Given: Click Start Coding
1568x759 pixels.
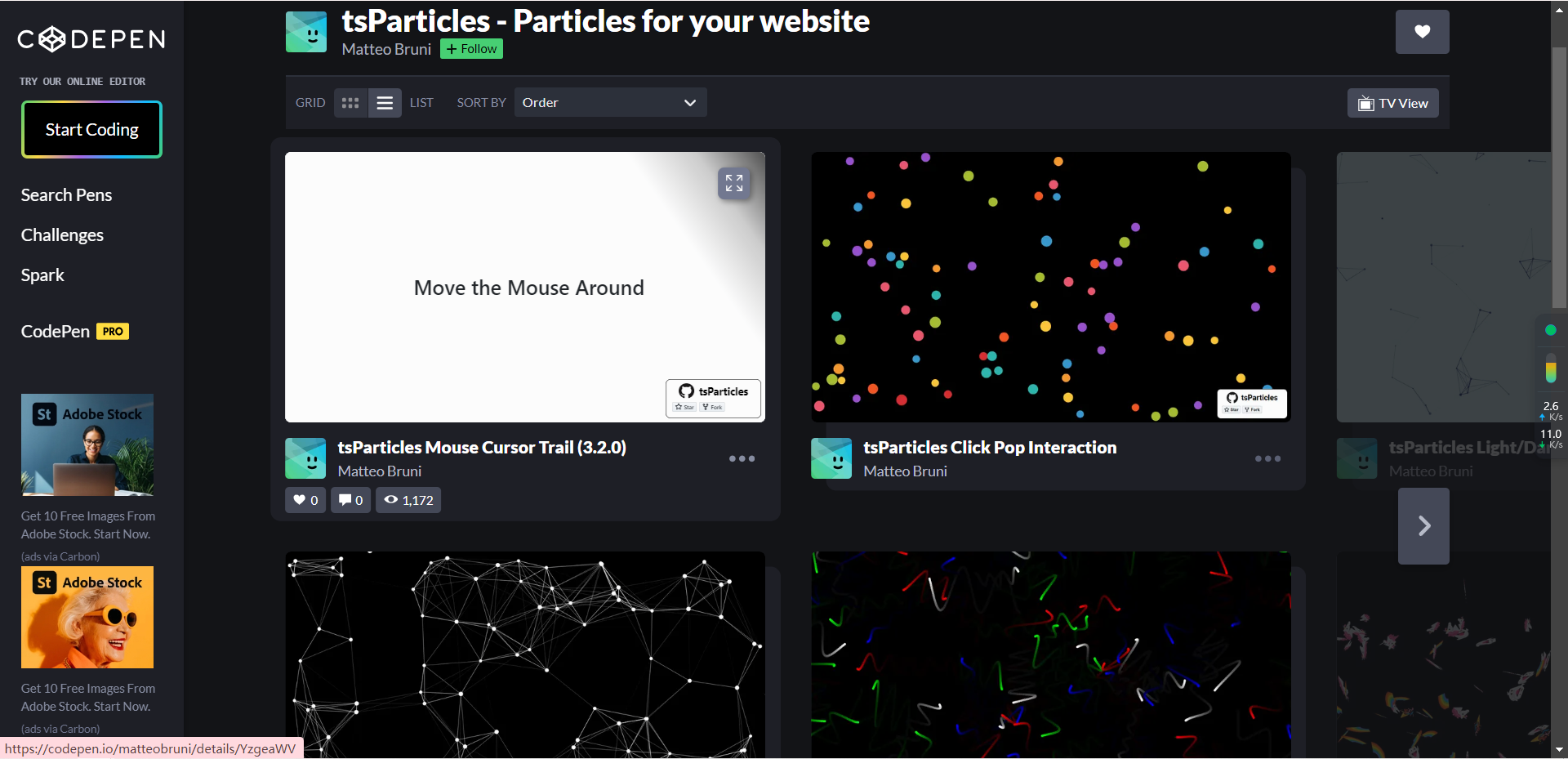Looking at the screenshot, I should point(91,129).
